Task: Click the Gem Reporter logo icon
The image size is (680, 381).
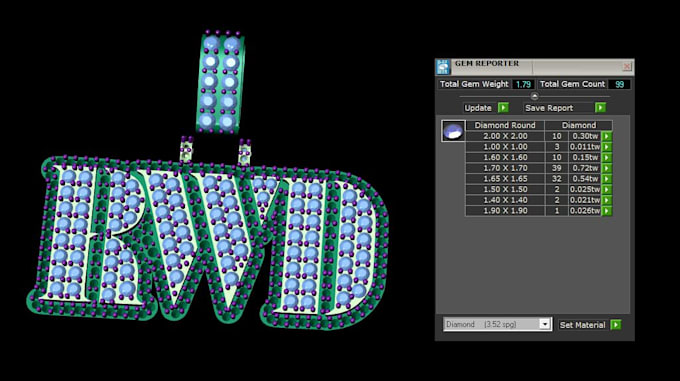Action: (x=443, y=67)
